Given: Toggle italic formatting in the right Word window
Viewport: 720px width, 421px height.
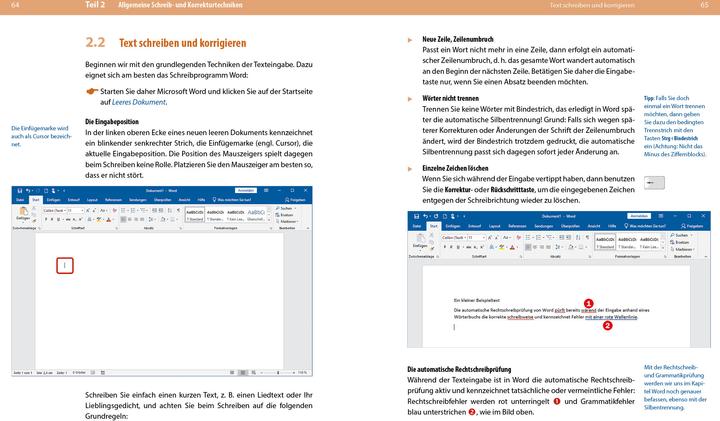Looking at the screenshot, I should coord(450,247).
